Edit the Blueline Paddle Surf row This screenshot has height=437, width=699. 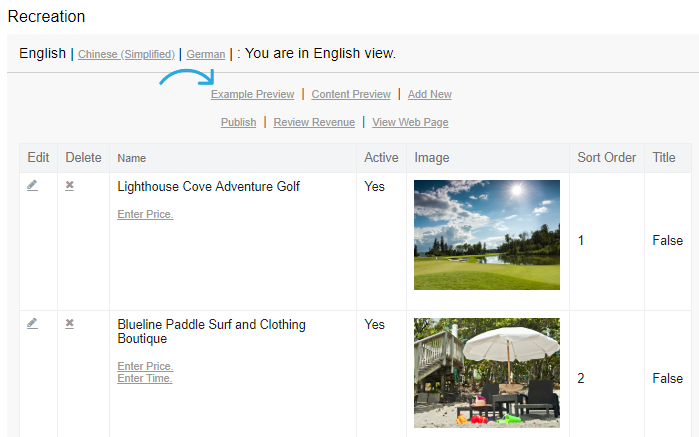[32, 323]
